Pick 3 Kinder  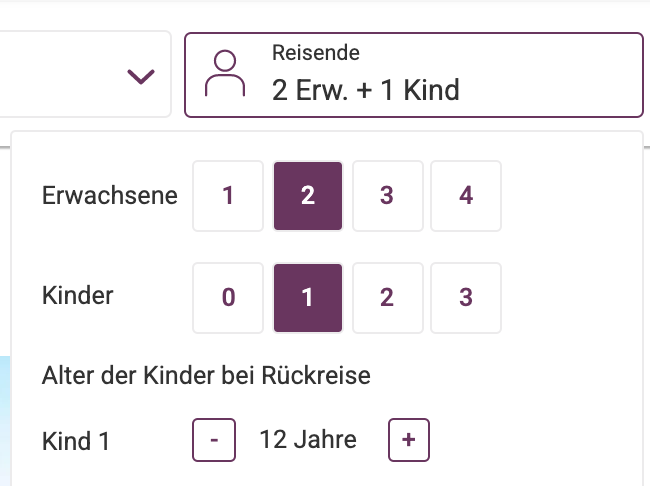pos(466,298)
